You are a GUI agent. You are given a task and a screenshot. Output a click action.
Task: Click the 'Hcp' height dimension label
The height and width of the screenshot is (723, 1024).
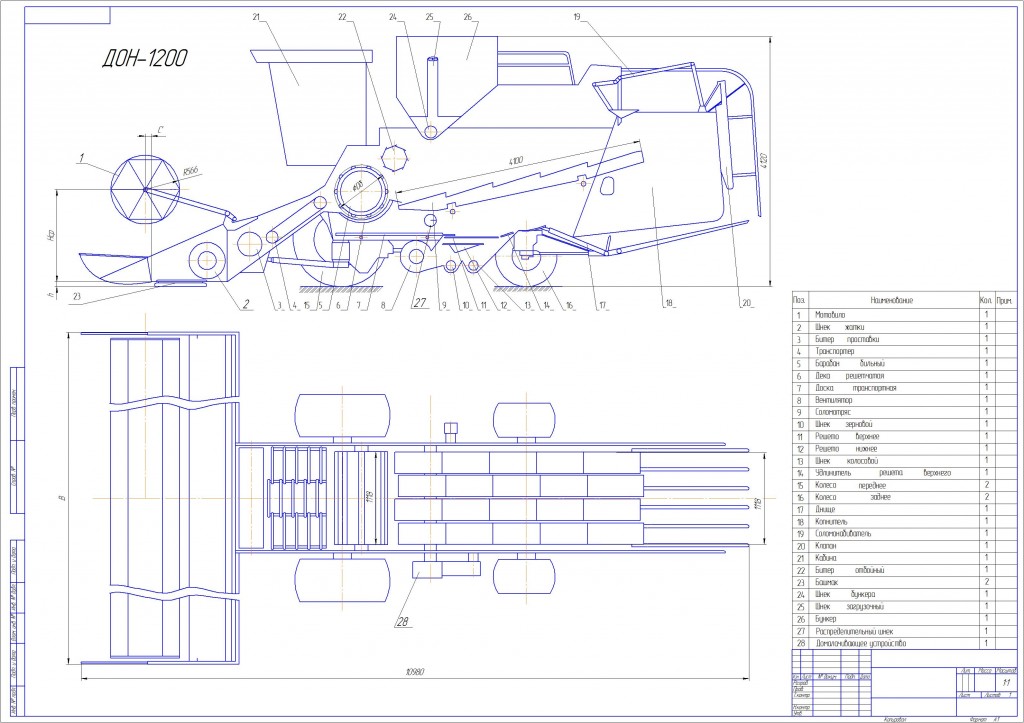pyautogui.click(x=50, y=235)
